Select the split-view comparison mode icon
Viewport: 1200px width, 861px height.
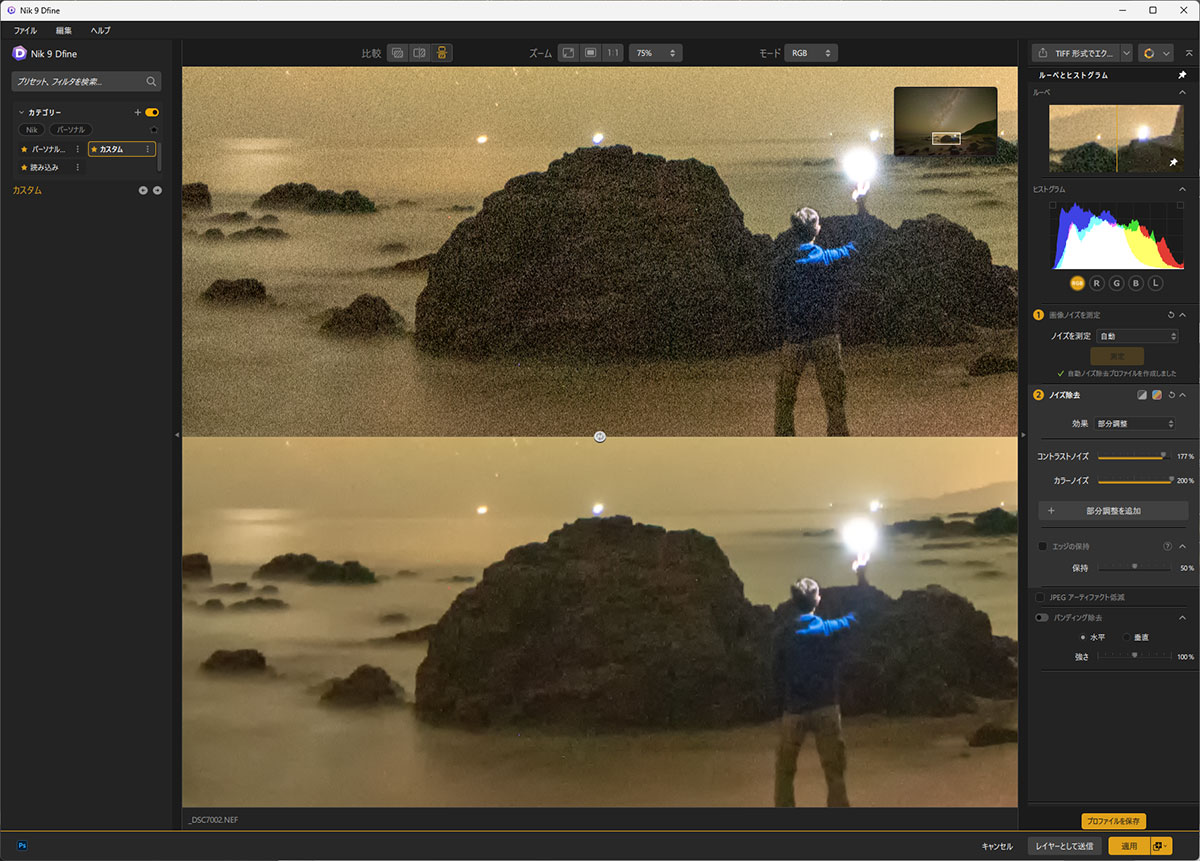click(x=419, y=53)
